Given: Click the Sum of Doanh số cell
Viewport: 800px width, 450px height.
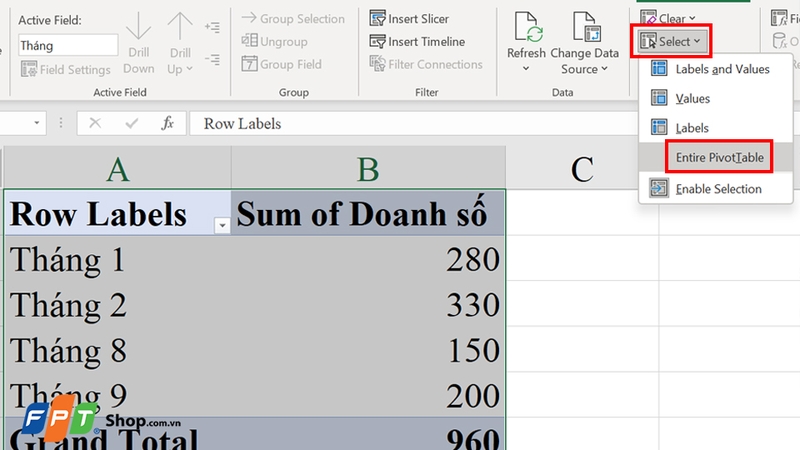Looking at the screenshot, I should point(368,213).
